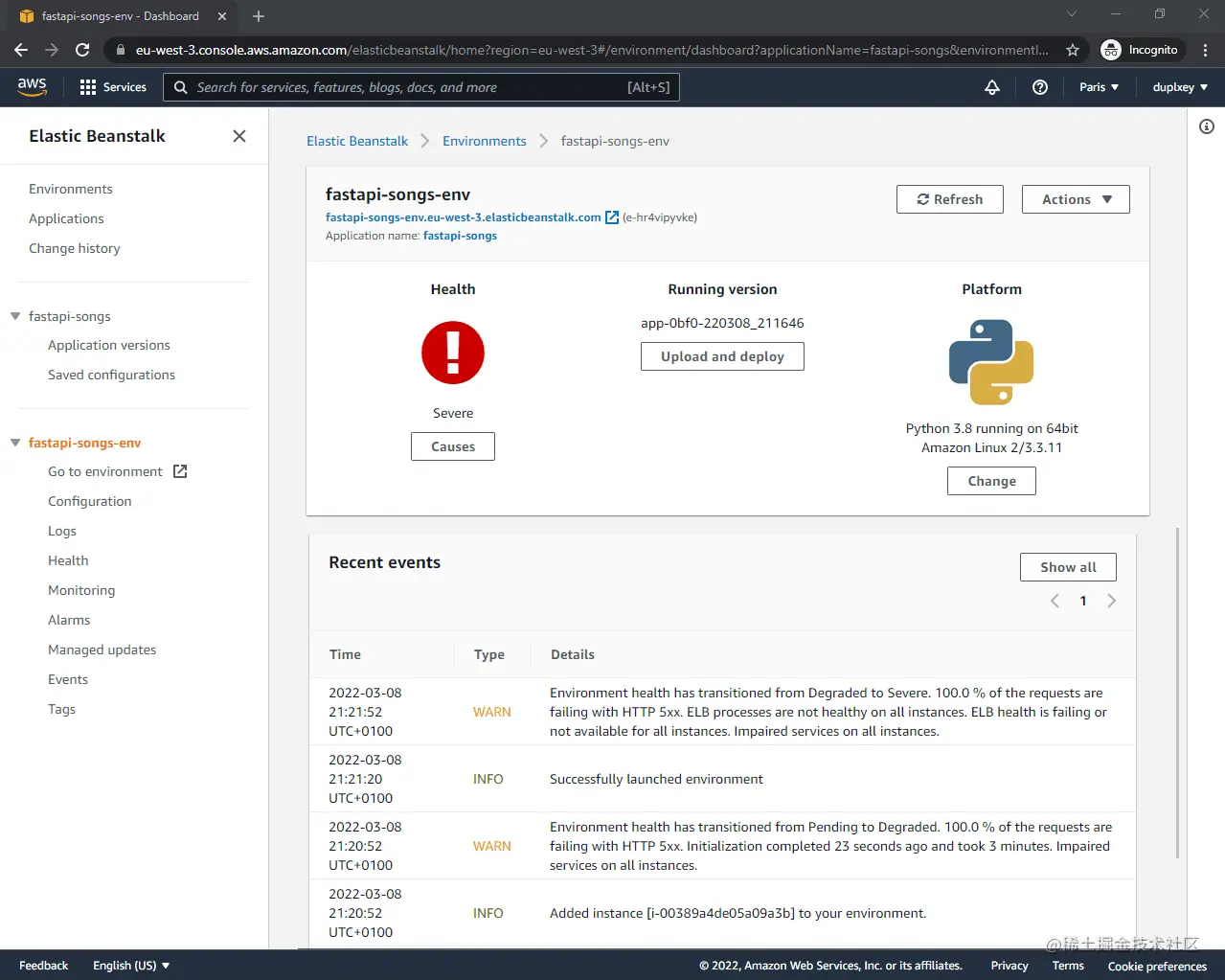Open the tab search chevron
Viewport: 1225px width, 980px height.
1072,13
